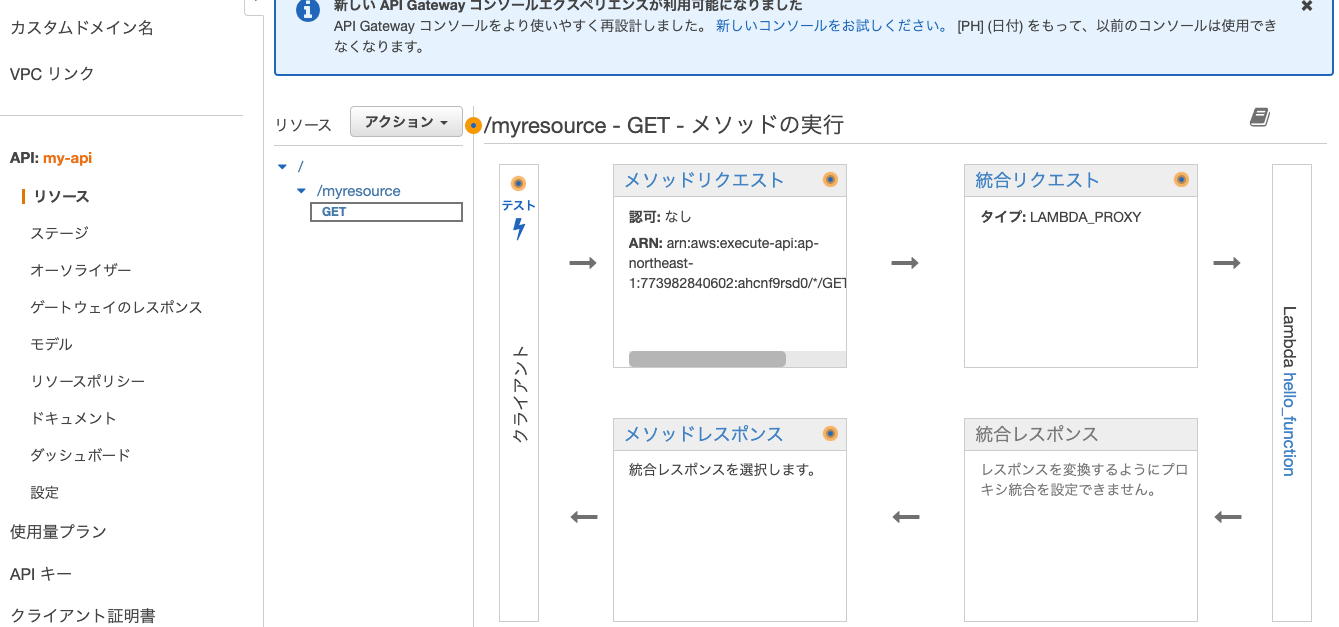Click the 認可: なし text
The height and width of the screenshot is (627, 1339).
660,216
